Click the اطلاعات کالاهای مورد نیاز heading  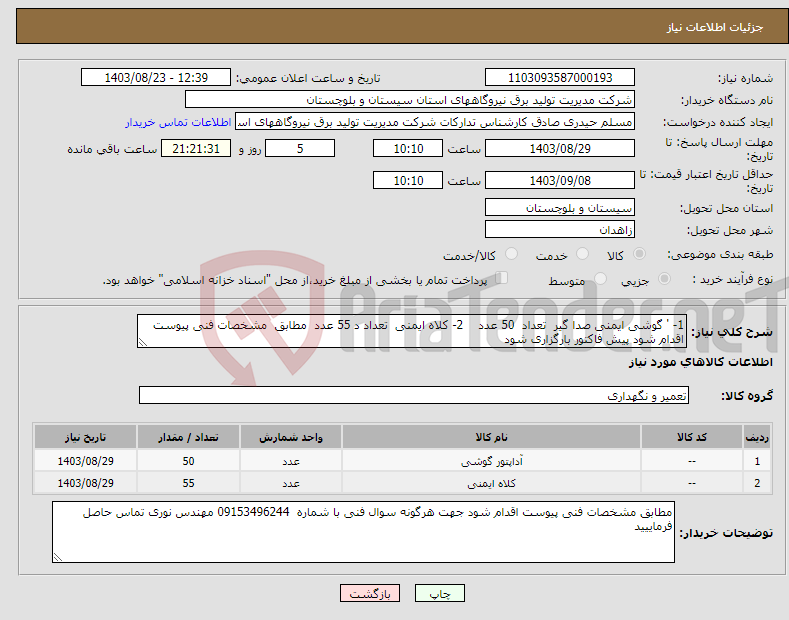tap(700, 362)
